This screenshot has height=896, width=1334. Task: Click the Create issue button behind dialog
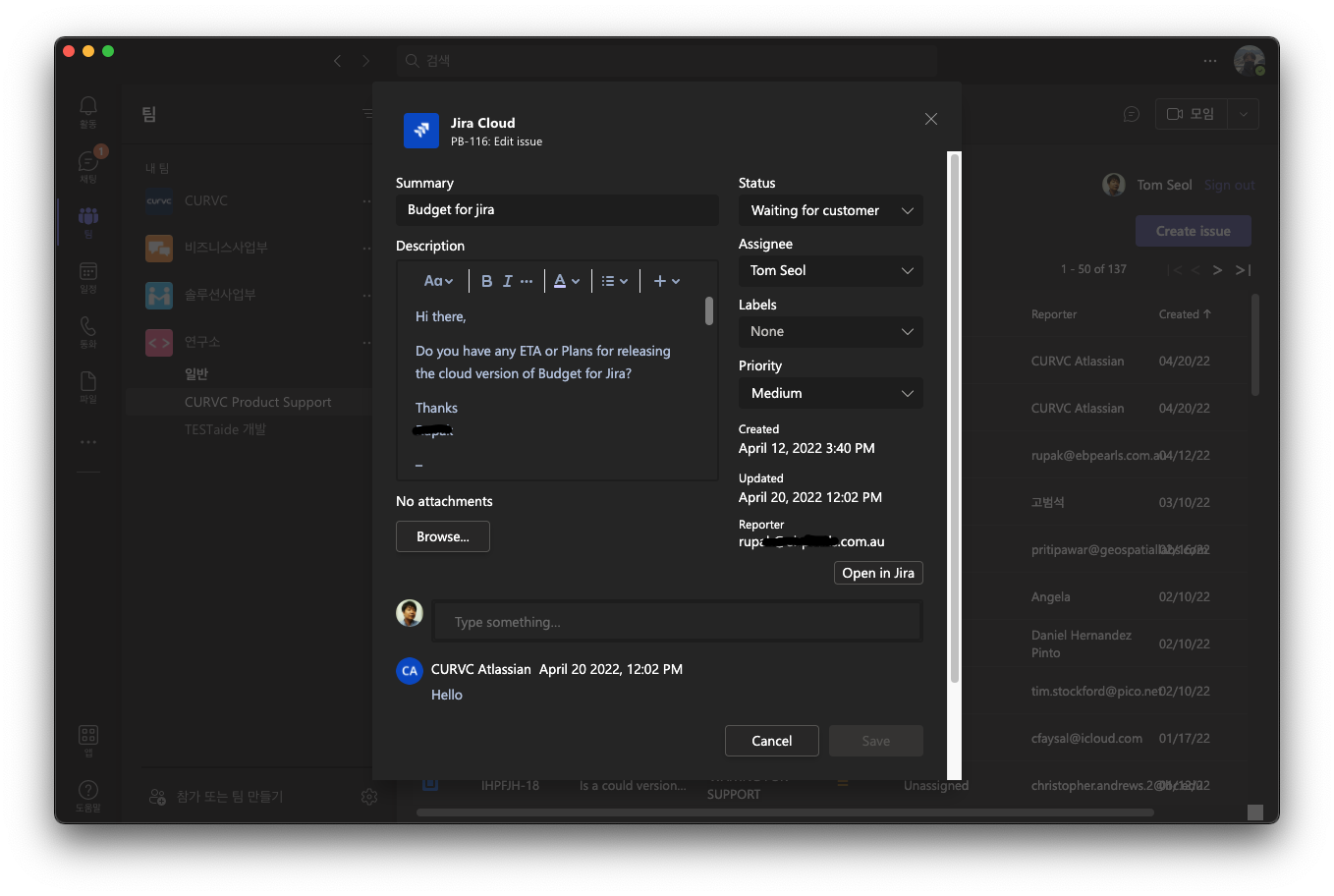pyautogui.click(x=1194, y=231)
